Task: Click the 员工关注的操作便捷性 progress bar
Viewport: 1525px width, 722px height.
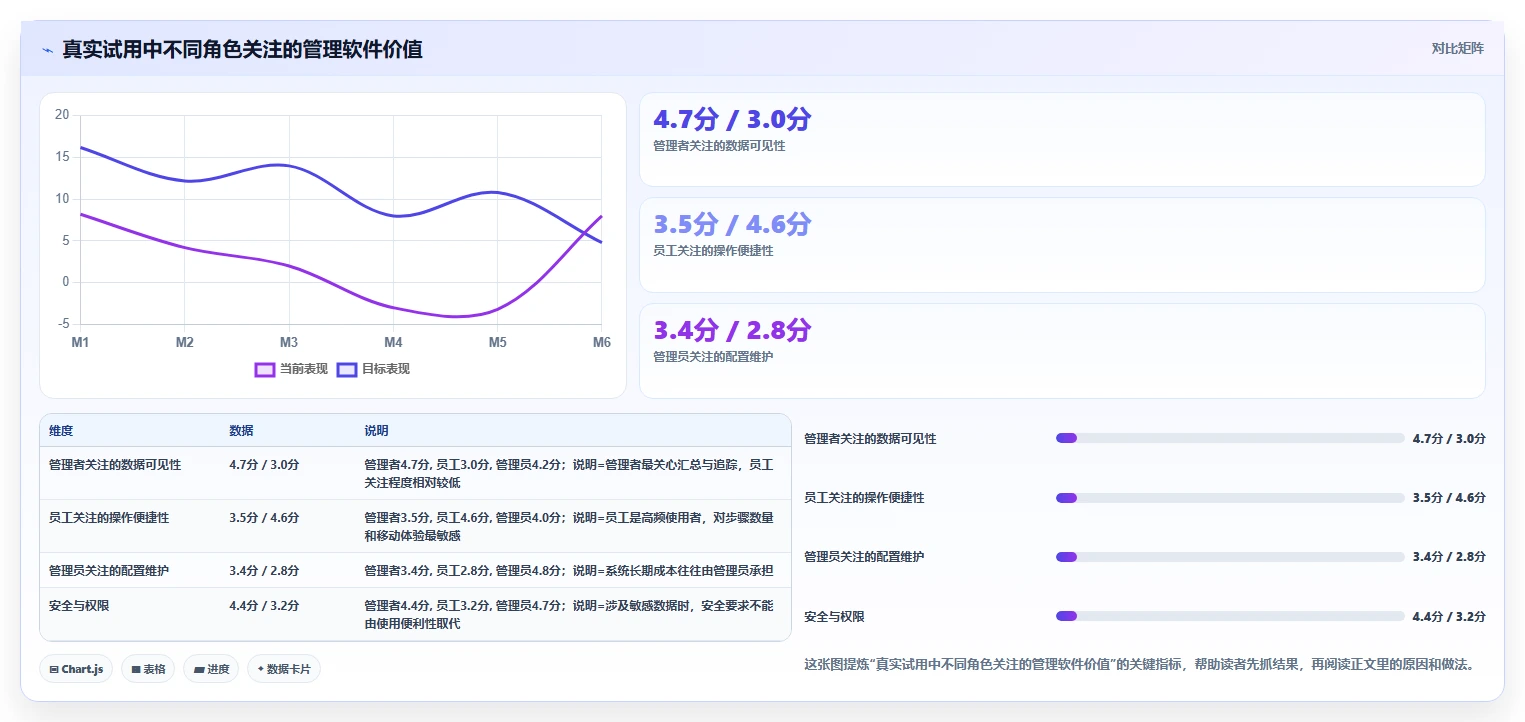Action: 1230,498
